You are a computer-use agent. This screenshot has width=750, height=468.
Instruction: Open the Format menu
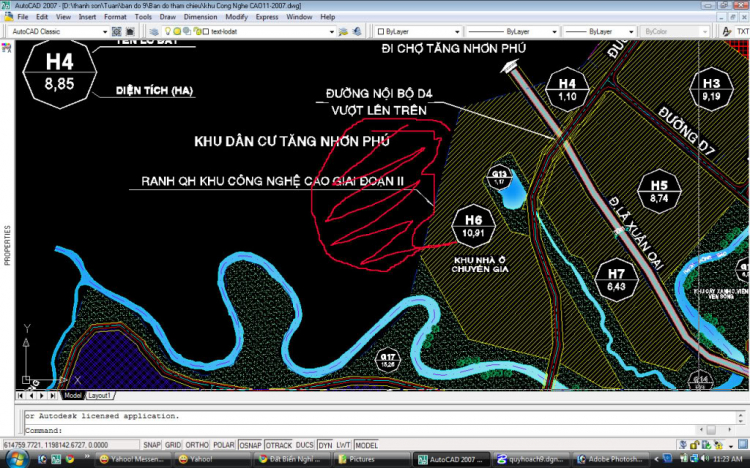115,17
